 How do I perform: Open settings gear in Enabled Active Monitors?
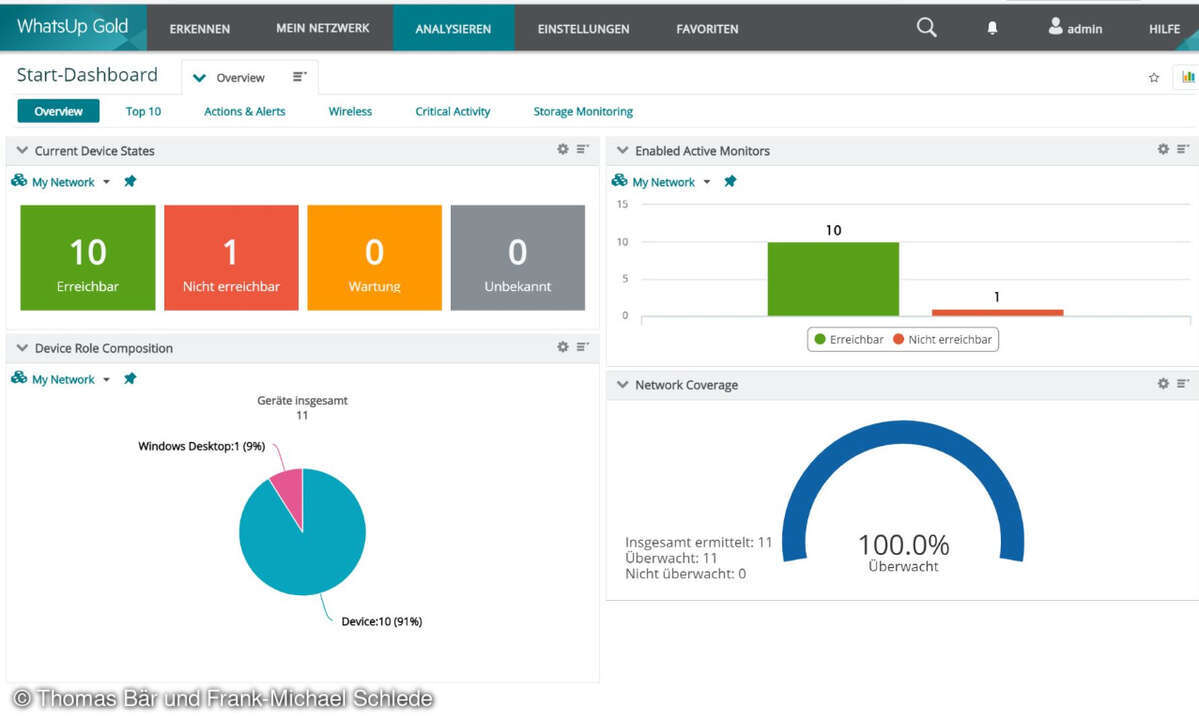pyautogui.click(x=1163, y=149)
